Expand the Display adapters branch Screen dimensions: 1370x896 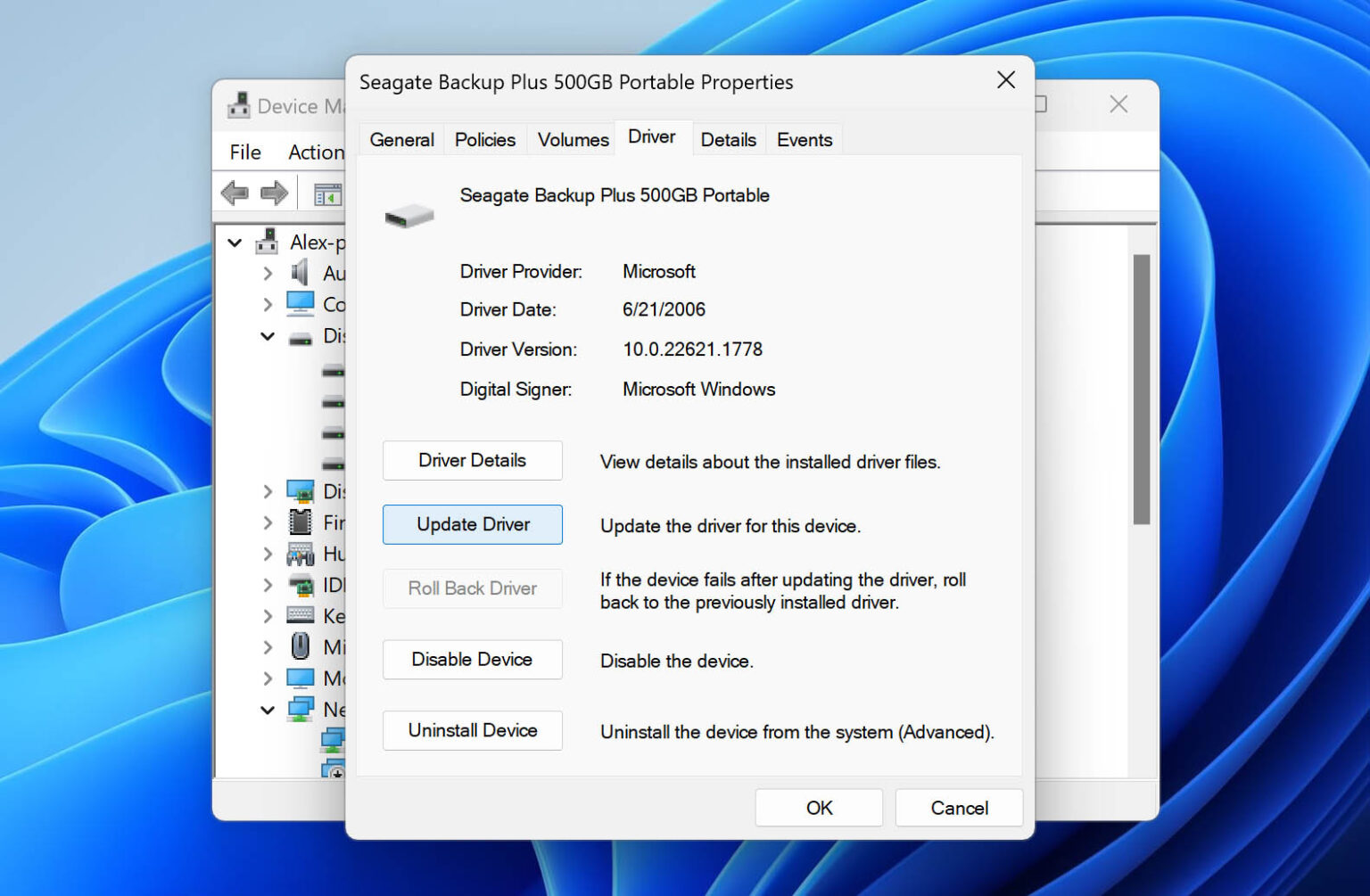[x=268, y=491]
